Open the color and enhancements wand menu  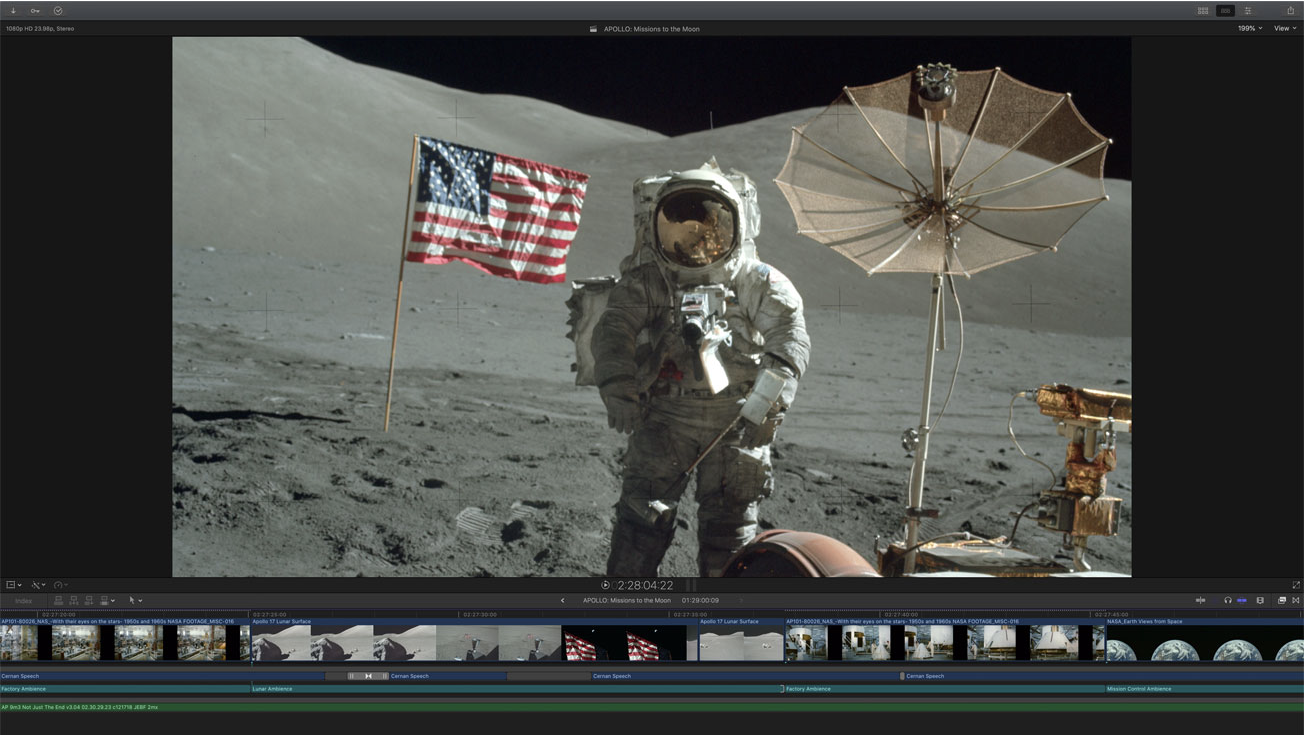click(38, 585)
